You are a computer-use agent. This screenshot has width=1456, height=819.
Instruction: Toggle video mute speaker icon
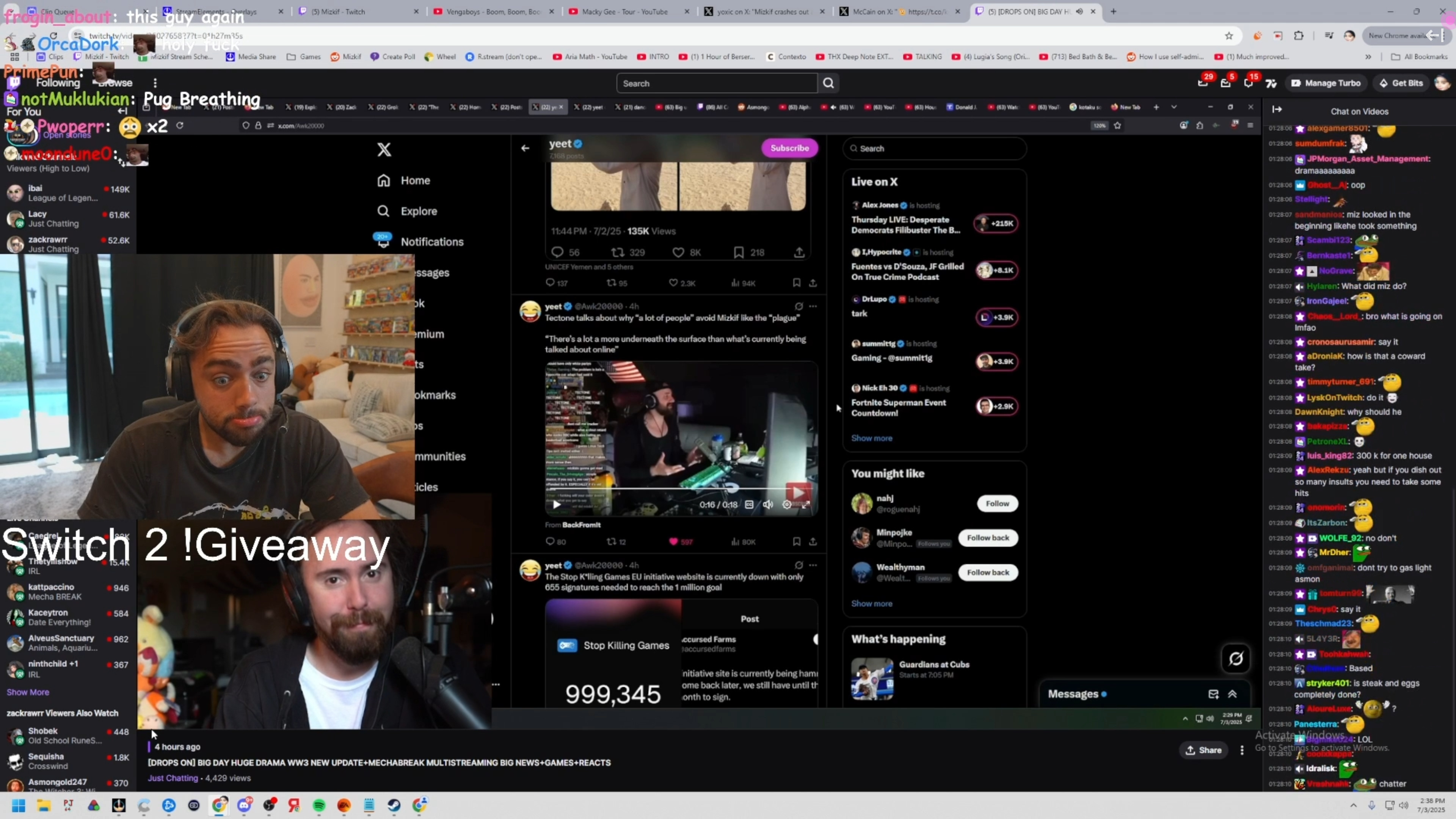tap(767, 504)
